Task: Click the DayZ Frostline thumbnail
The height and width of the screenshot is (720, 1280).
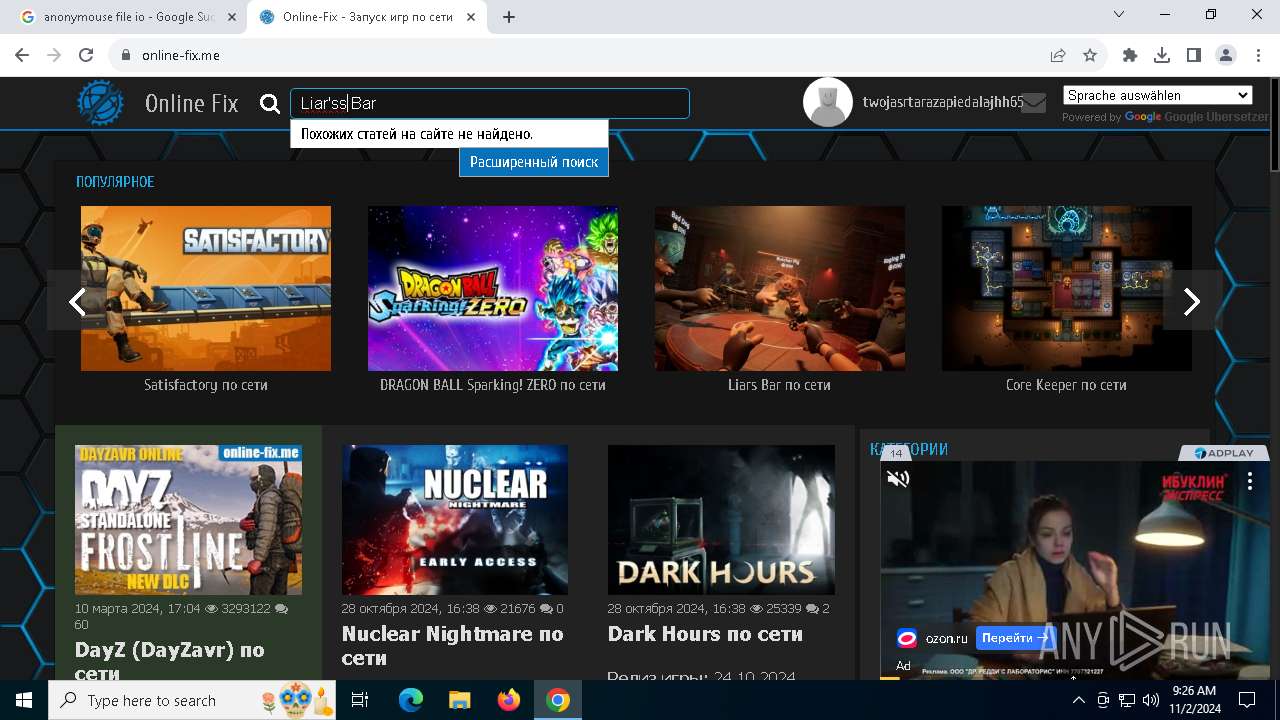Action: pos(188,520)
